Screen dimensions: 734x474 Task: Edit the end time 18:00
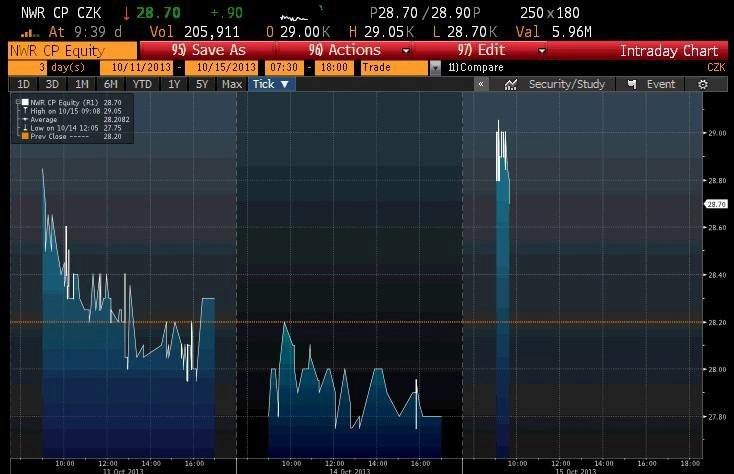point(334,67)
